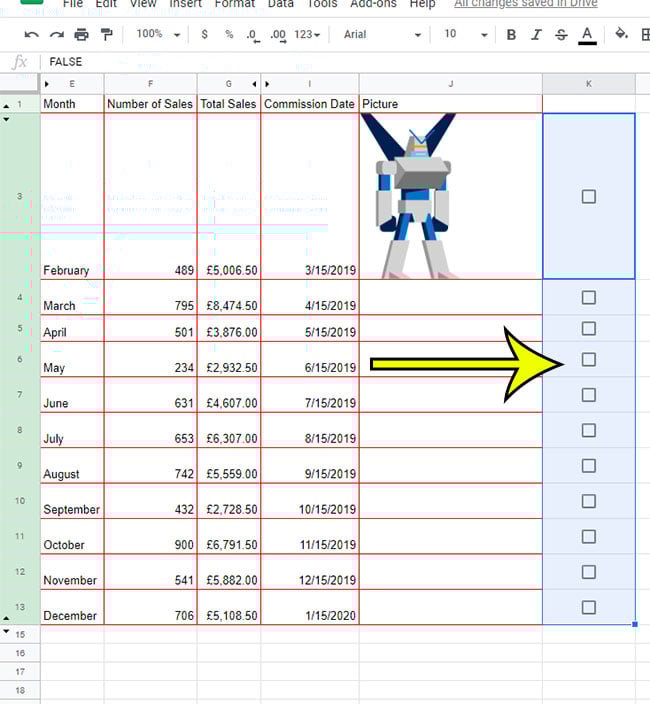Open the Add-ons menu
The width and height of the screenshot is (650, 704).
[x=373, y=4]
